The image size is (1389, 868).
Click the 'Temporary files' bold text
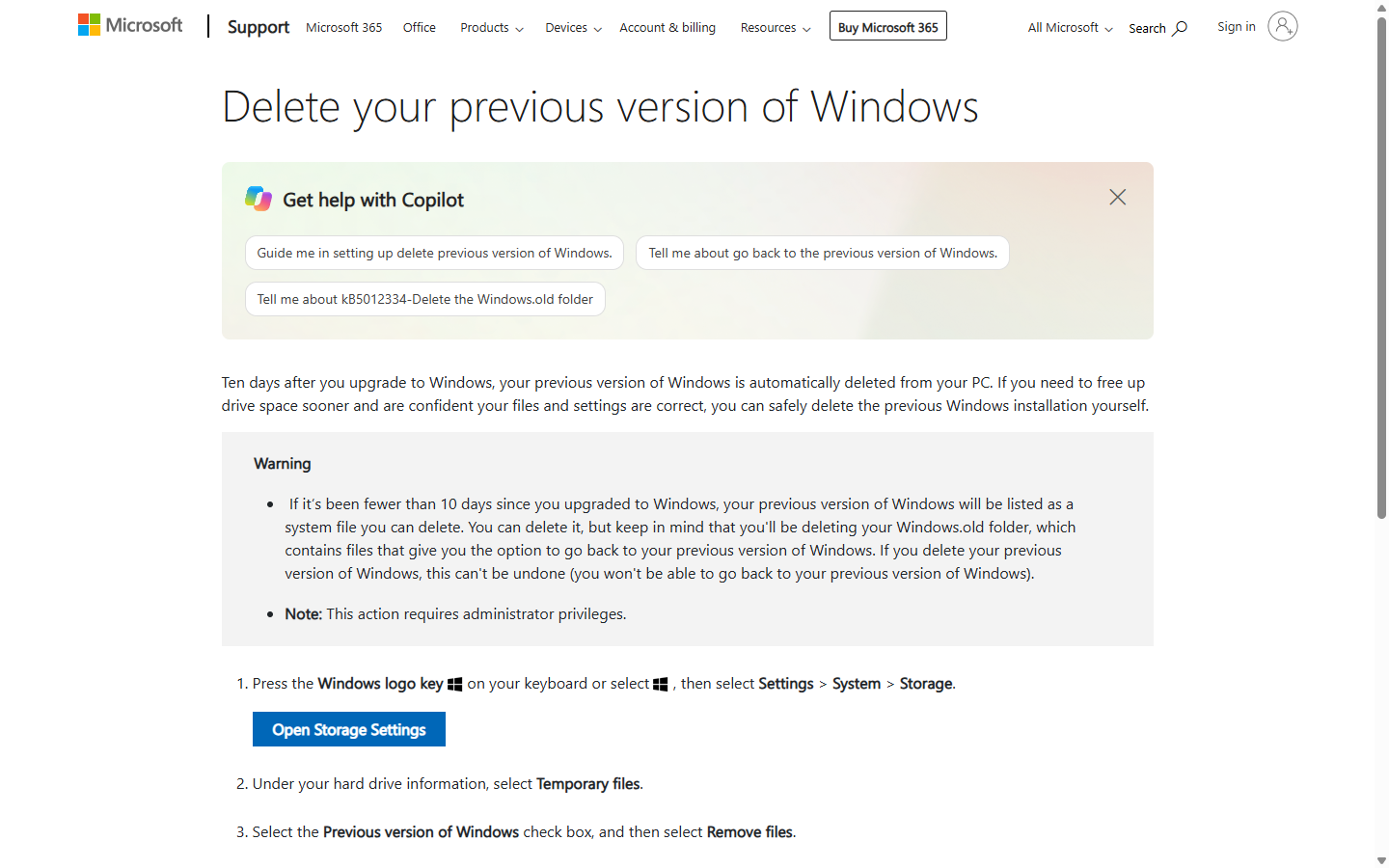coord(587,783)
